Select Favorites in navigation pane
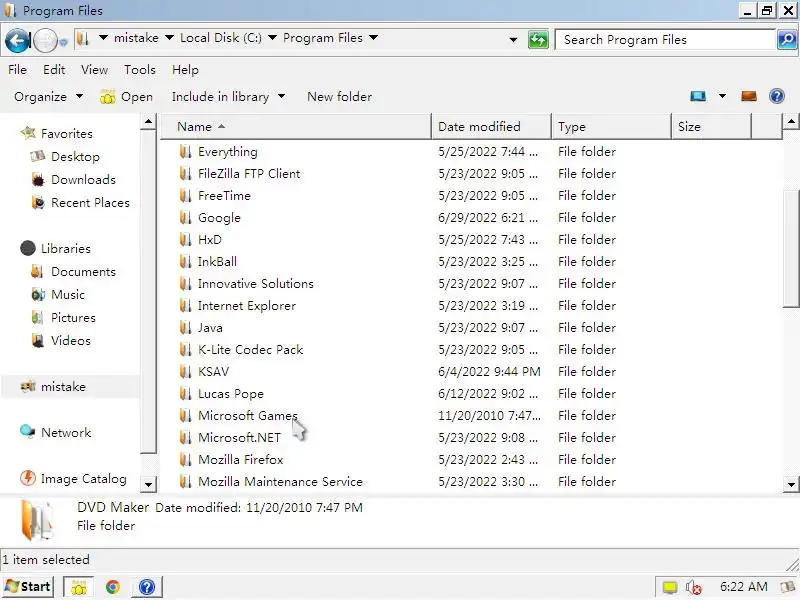 [x=66, y=134]
